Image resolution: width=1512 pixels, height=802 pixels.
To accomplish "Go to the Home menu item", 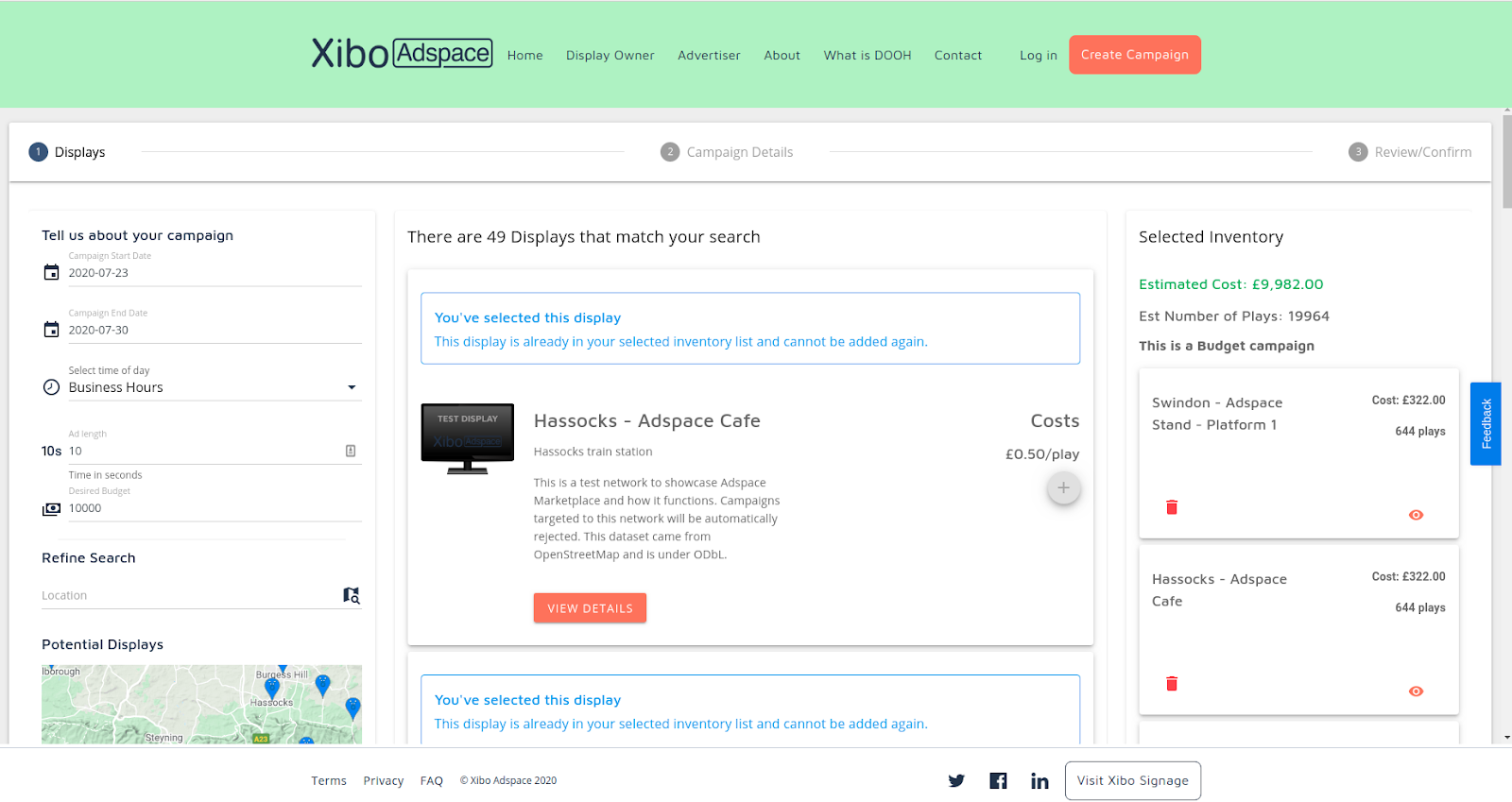I will (525, 55).
